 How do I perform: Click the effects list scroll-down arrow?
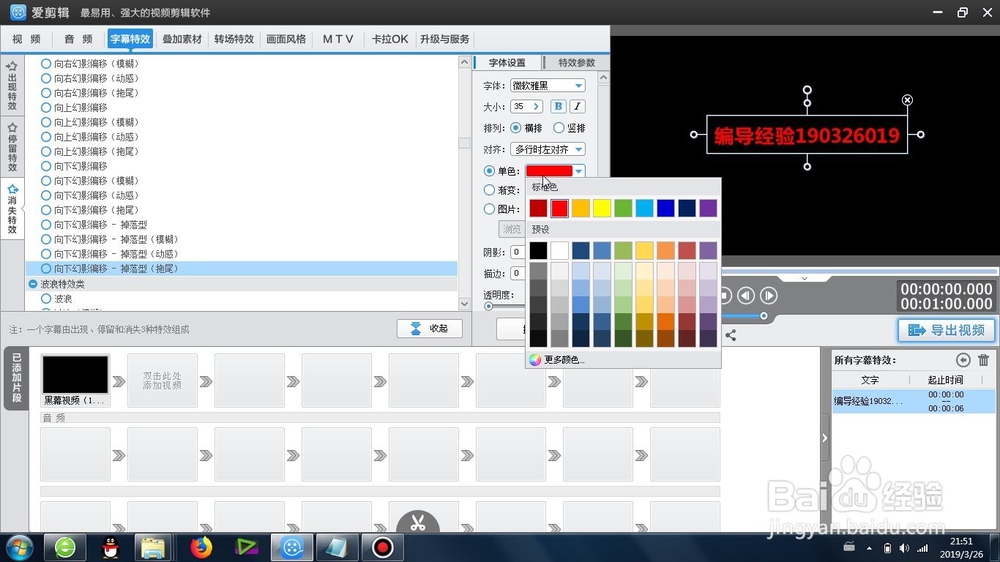click(x=464, y=304)
